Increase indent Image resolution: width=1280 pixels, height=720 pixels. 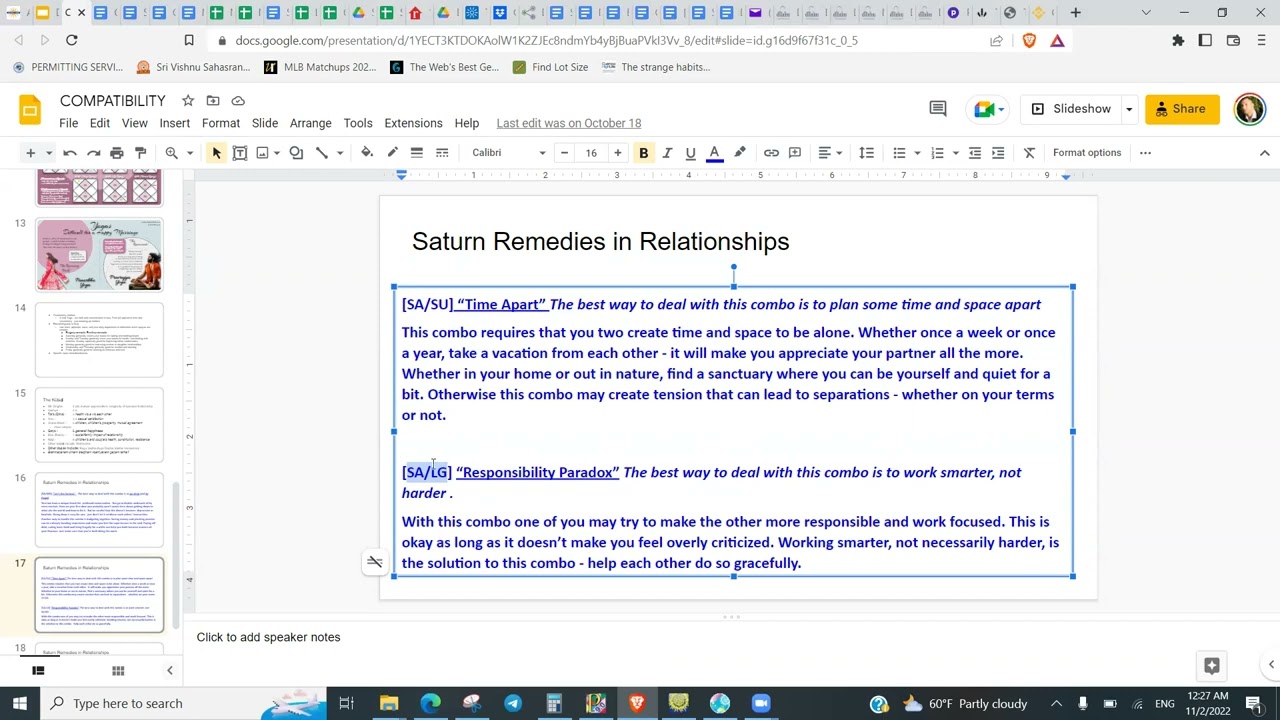coord(998,153)
